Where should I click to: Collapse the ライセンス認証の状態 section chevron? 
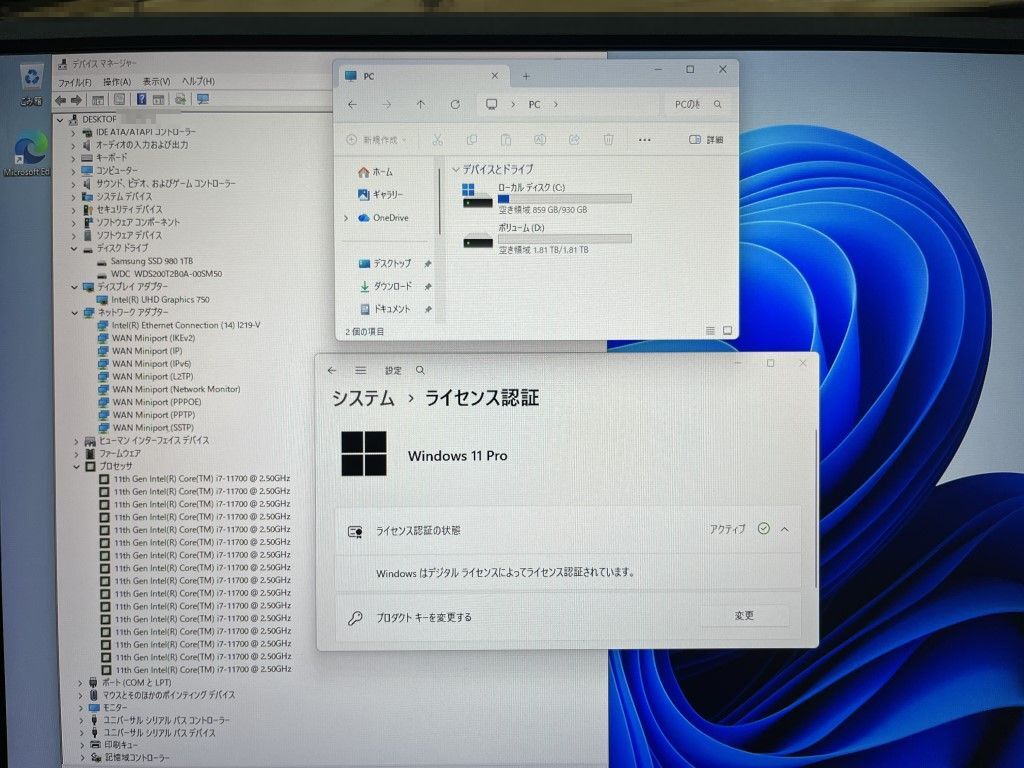[785, 529]
